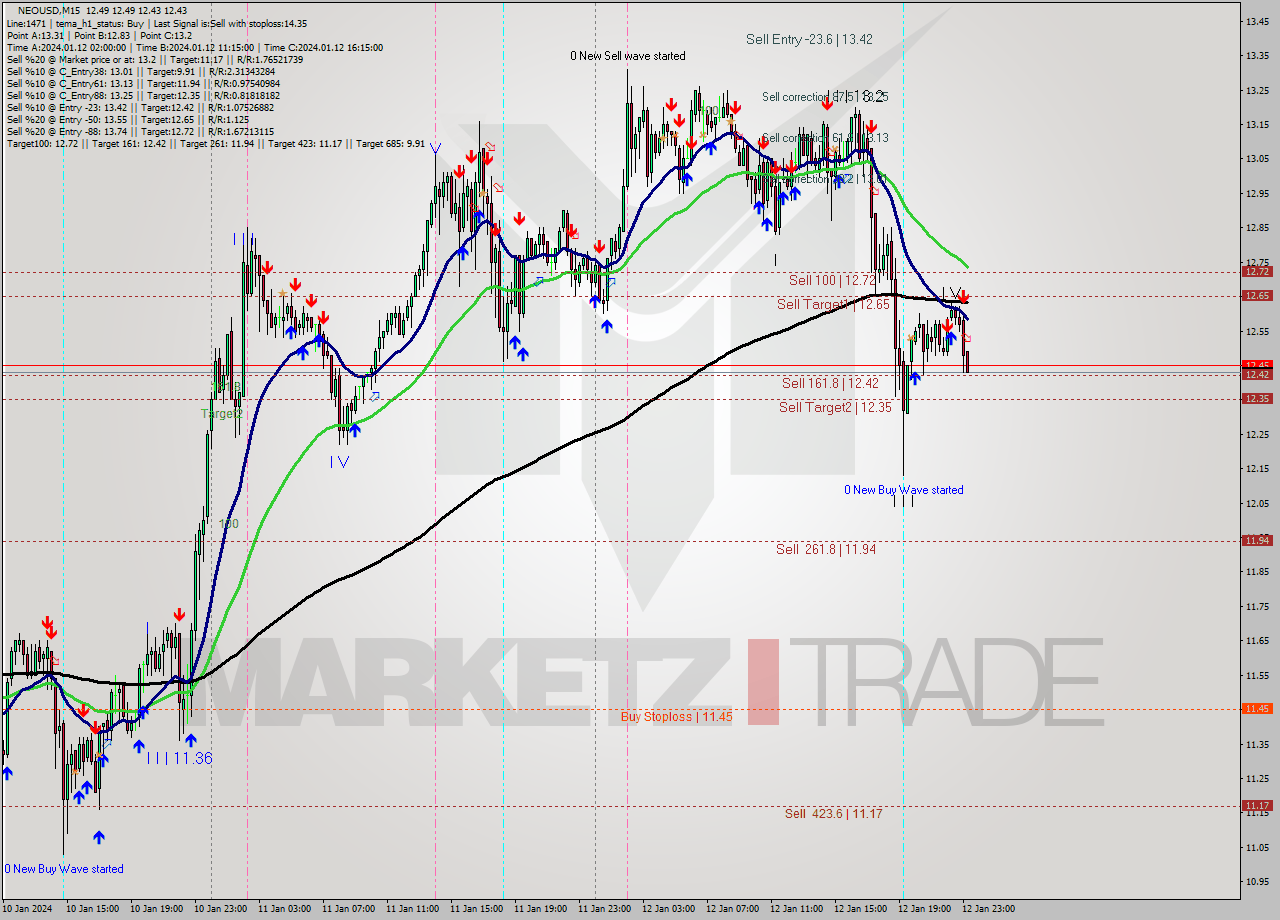This screenshot has width=1280, height=920.
Task: Click the red 12.65 price tag on axis
Action: pyautogui.click(x=1257, y=295)
